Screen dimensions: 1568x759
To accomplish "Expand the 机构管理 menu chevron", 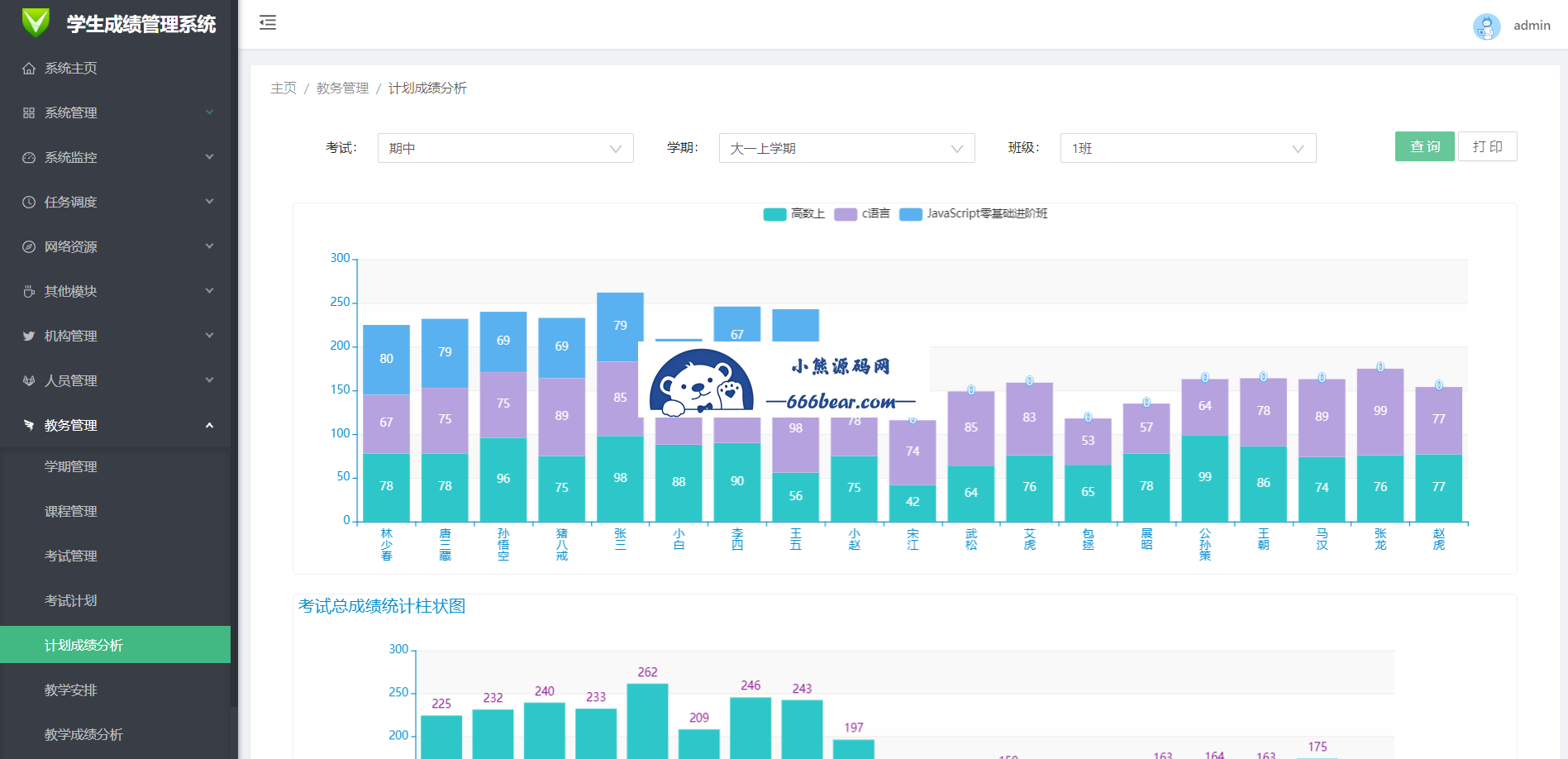I will (209, 336).
